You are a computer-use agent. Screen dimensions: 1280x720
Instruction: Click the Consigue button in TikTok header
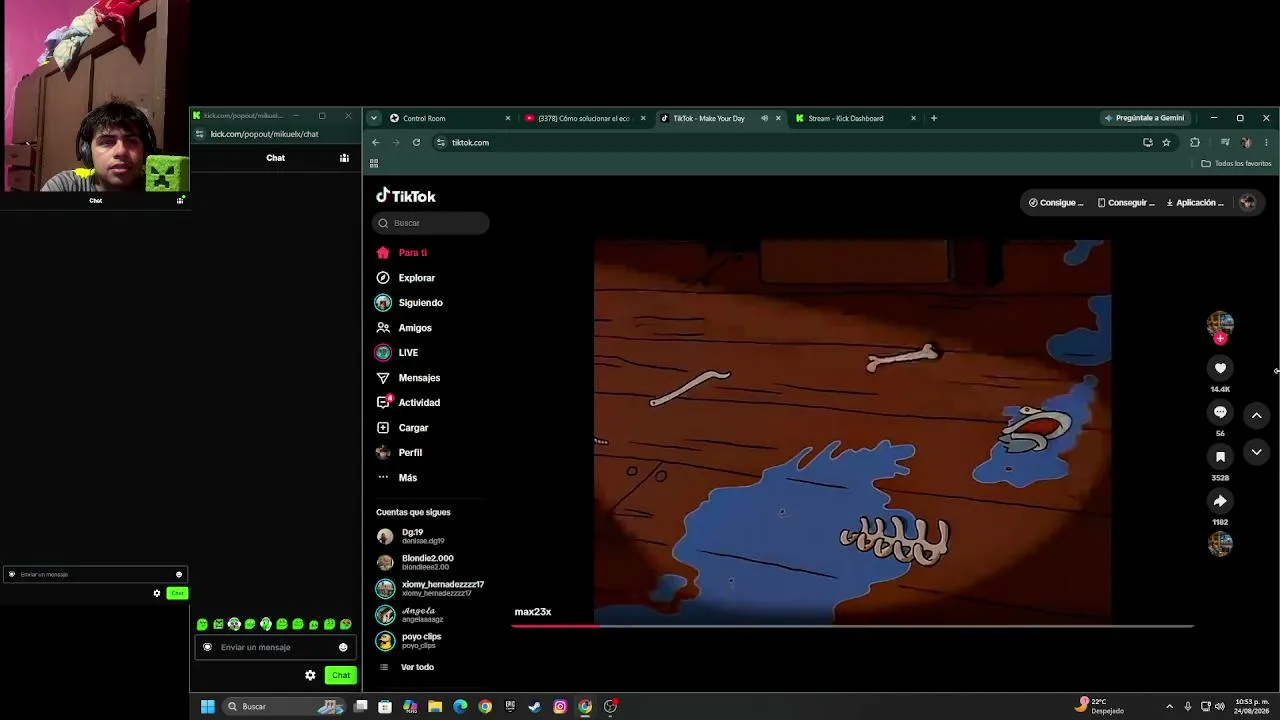[1056, 203]
